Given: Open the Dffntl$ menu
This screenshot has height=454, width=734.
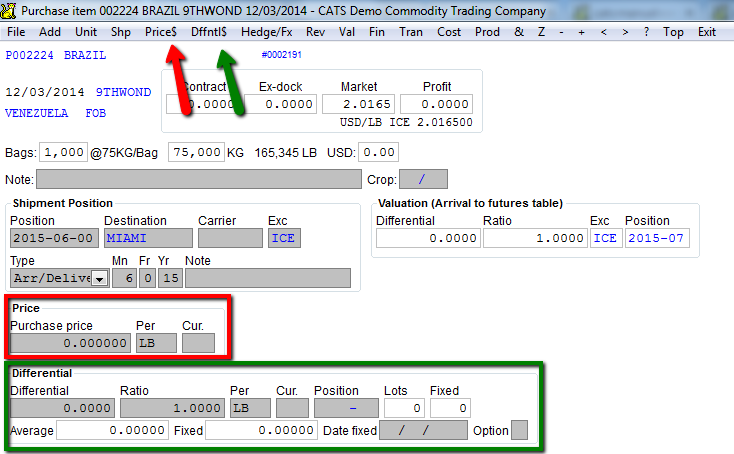Looking at the screenshot, I should tap(208, 32).
